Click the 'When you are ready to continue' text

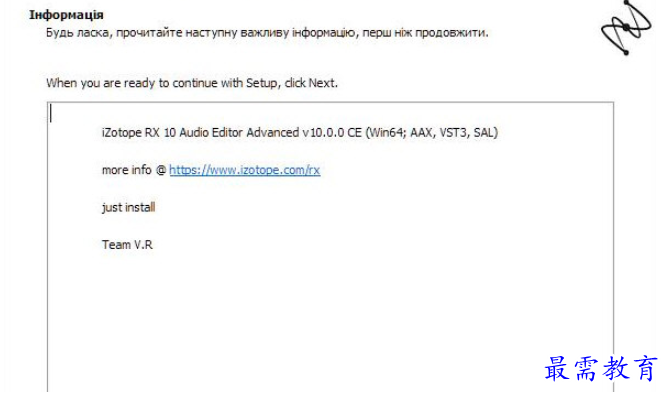tap(192, 83)
